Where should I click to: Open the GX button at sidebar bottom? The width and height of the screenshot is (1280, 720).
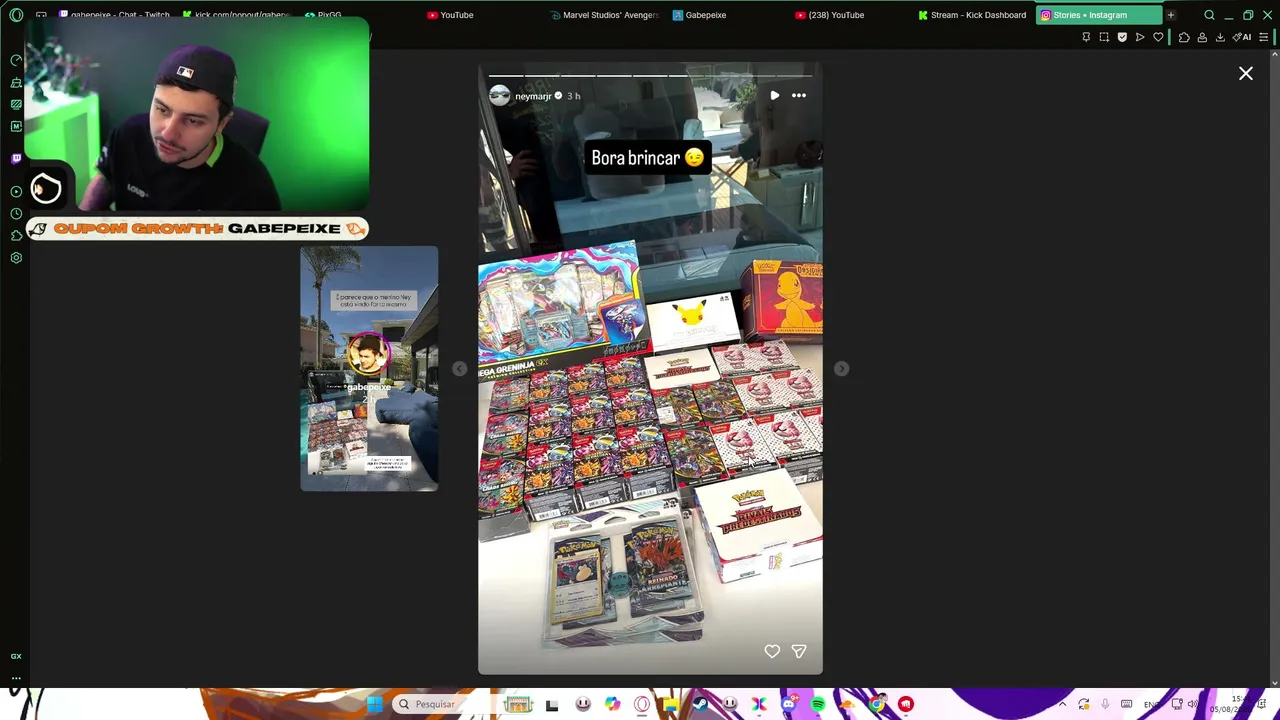pyautogui.click(x=16, y=656)
